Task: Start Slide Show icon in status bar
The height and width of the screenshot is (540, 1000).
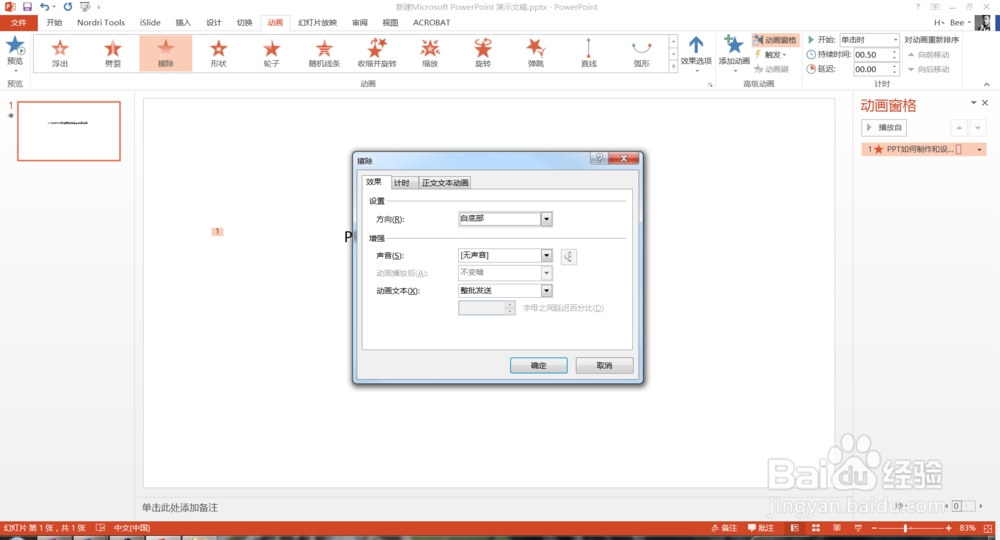Action: (x=858, y=528)
